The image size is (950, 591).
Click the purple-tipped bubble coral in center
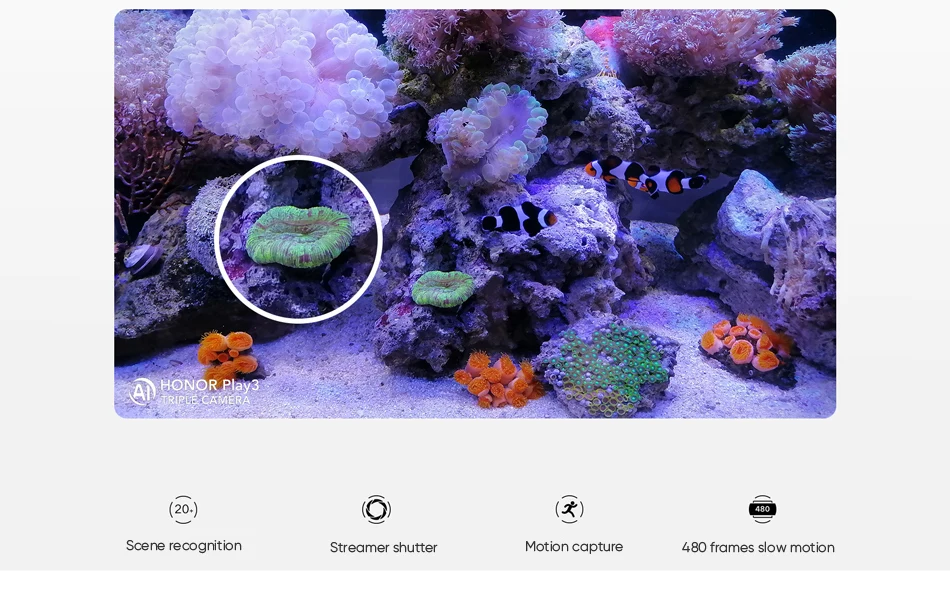pyautogui.click(x=490, y=135)
